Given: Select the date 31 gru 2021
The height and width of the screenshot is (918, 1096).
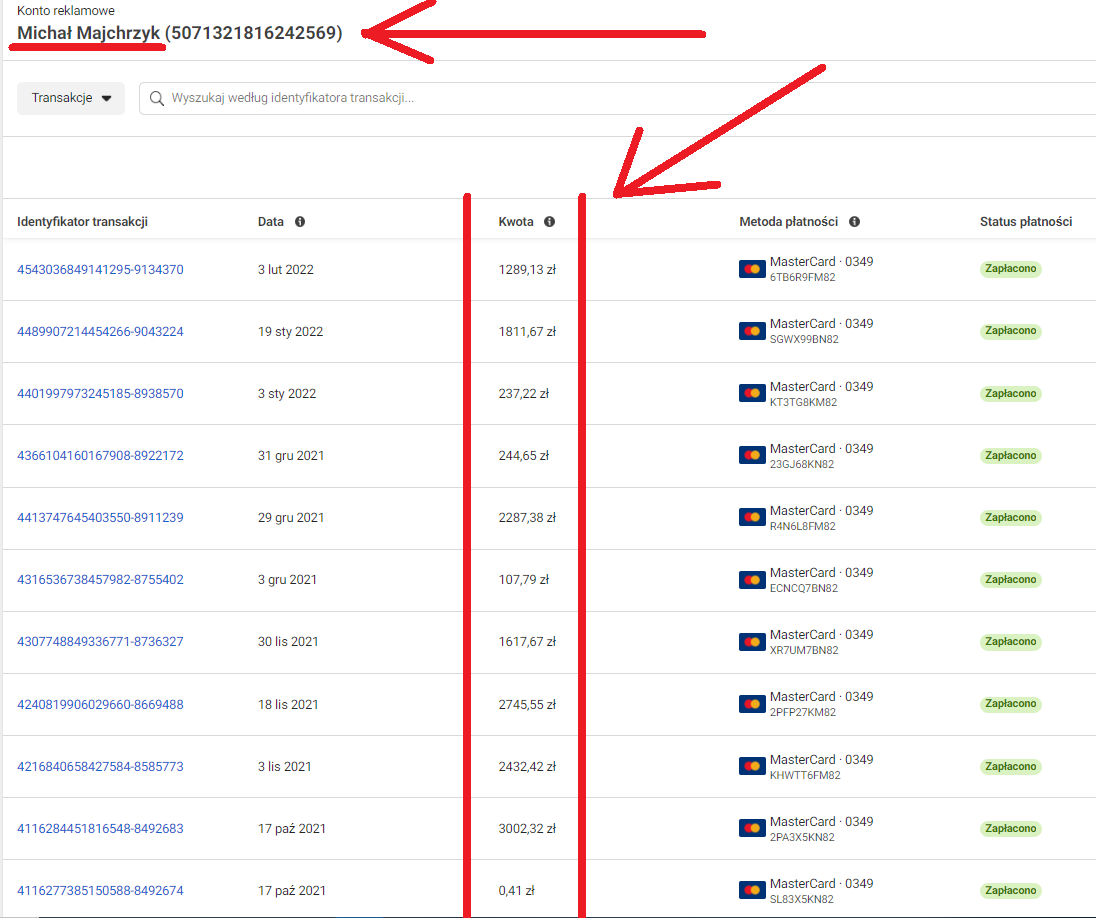Looking at the screenshot, I should coord(291,455).
